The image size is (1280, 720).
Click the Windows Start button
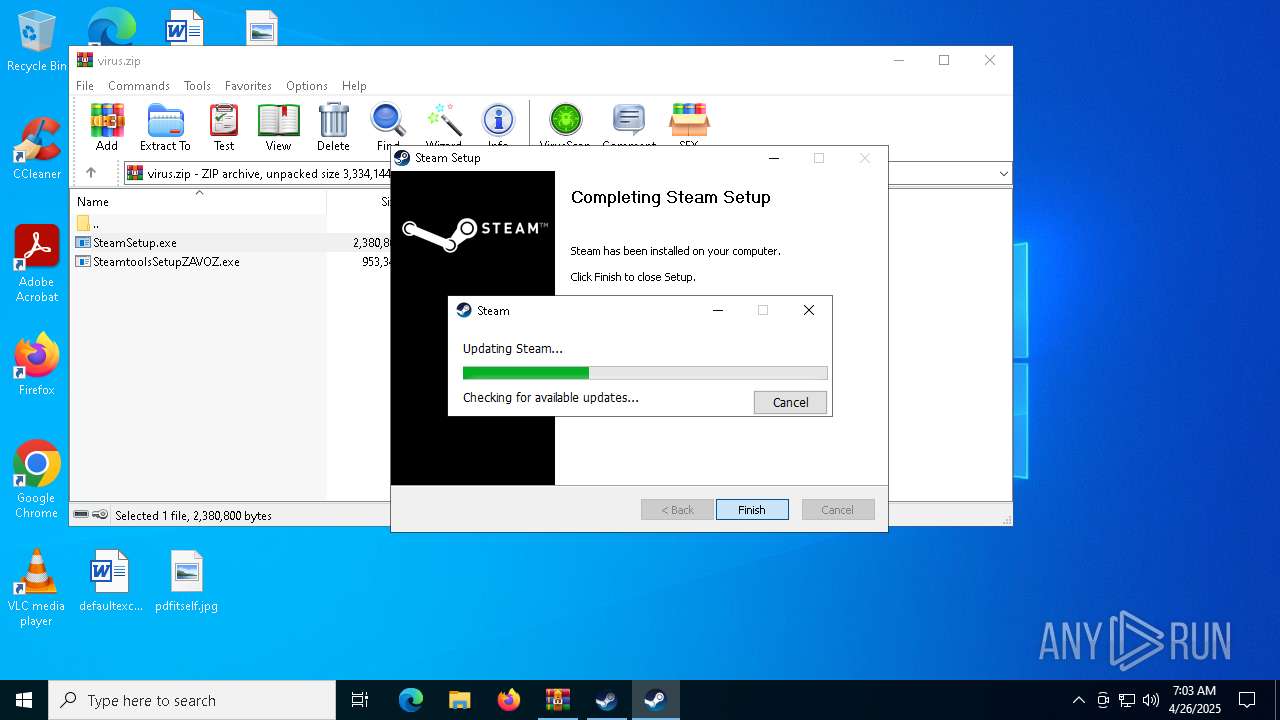tap(24, 700)
